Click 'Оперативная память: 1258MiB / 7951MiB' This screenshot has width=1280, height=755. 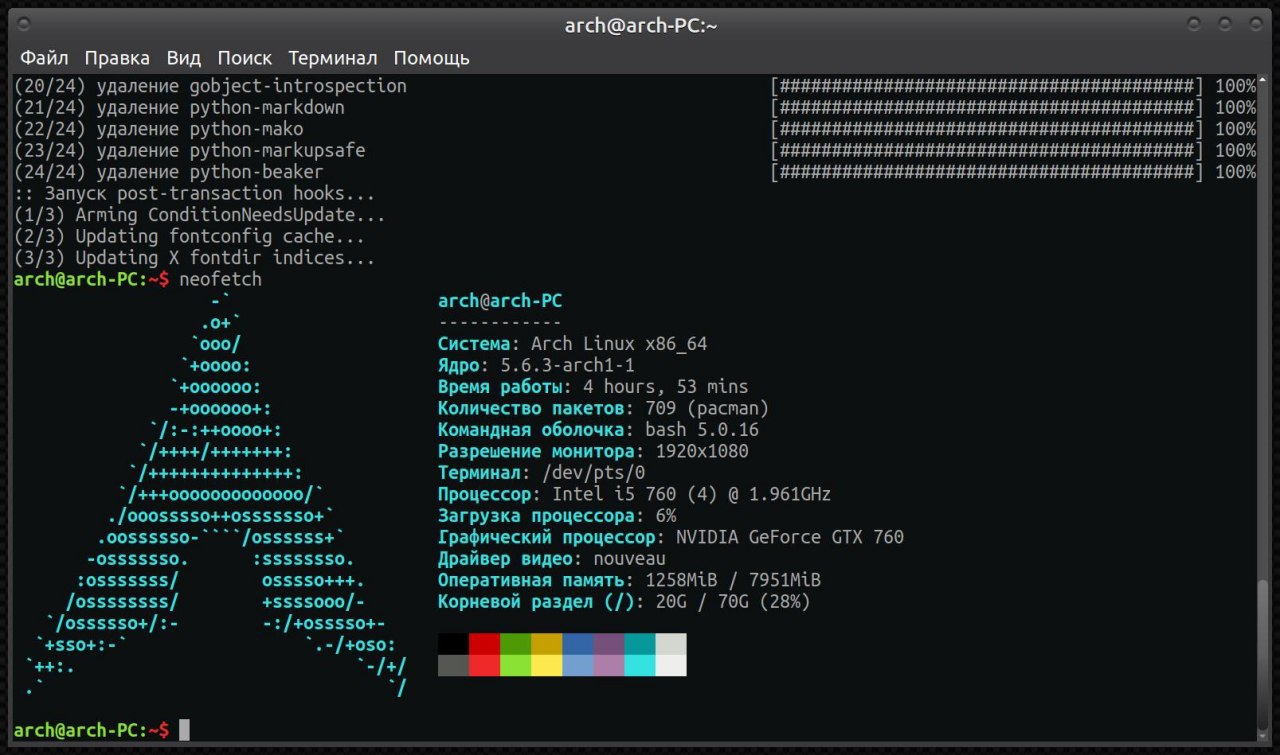click(629, 580)
